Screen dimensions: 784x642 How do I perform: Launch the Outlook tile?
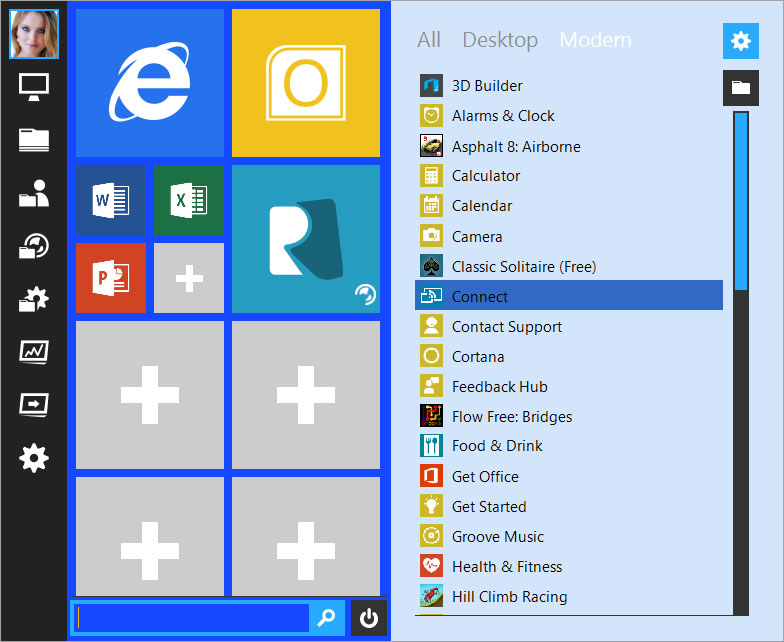[x=306, y=83]
